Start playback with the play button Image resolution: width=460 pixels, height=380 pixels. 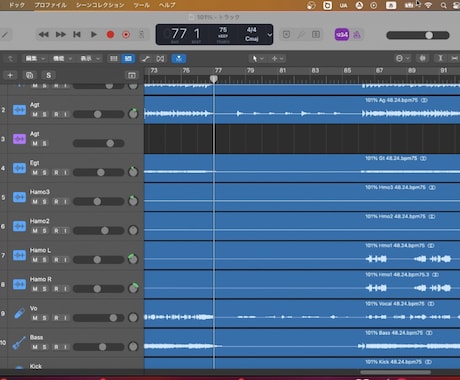[94, 35]
